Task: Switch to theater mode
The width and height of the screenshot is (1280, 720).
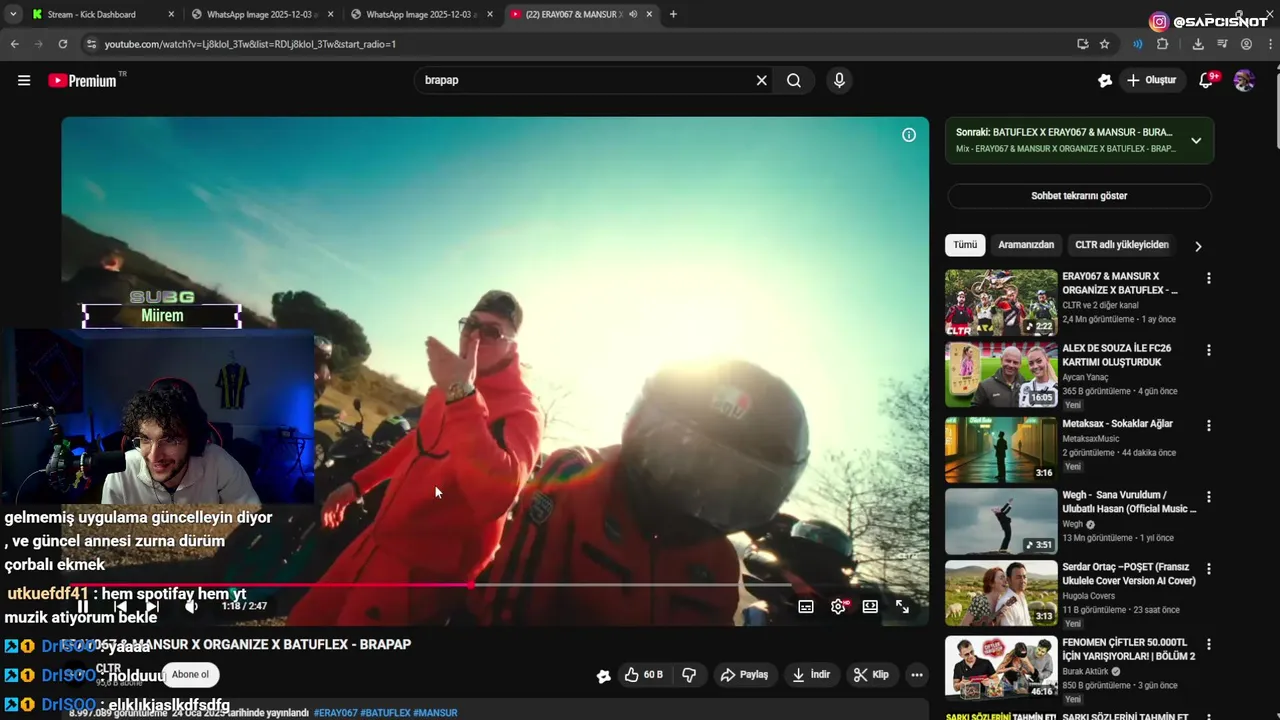Action: tap(870, 606)
